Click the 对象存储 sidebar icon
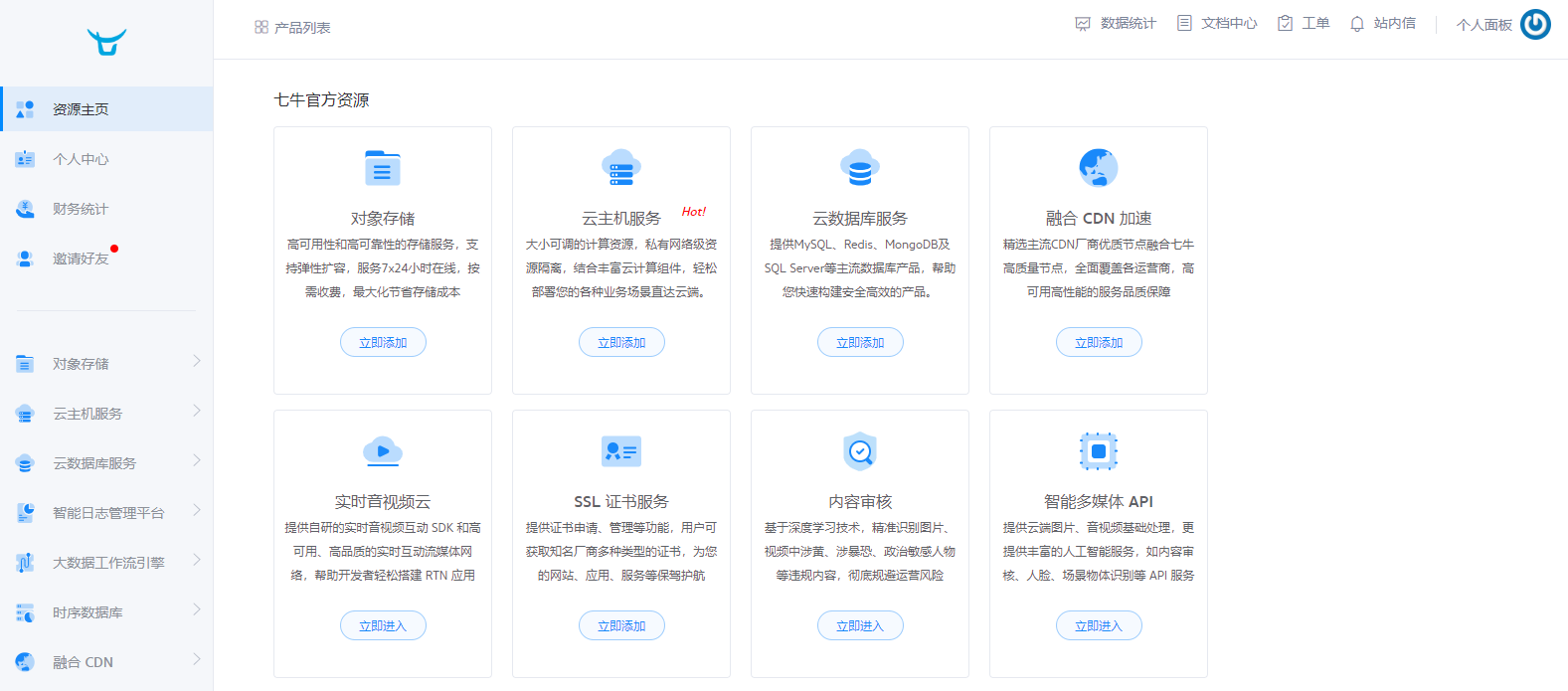Image resolution: width=1568 pixels, height=691 pixels. click(x=26, y=364)
